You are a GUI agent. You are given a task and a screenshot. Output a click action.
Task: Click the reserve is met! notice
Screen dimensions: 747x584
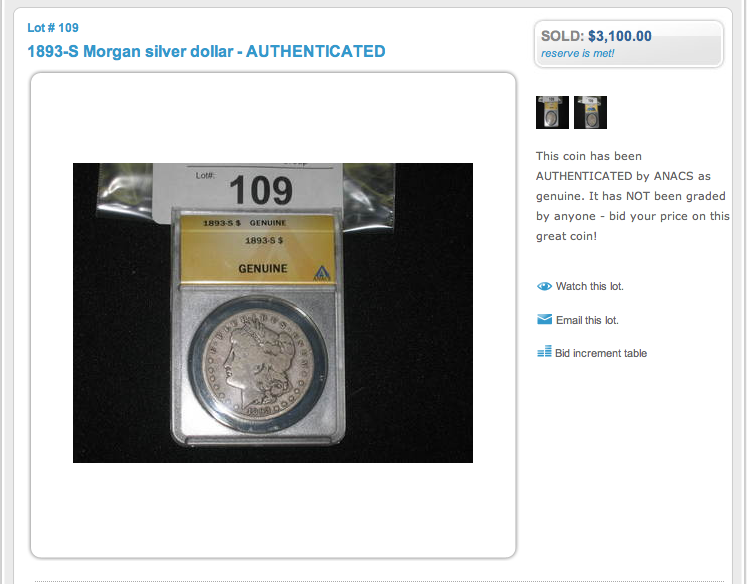coord(577,53)
